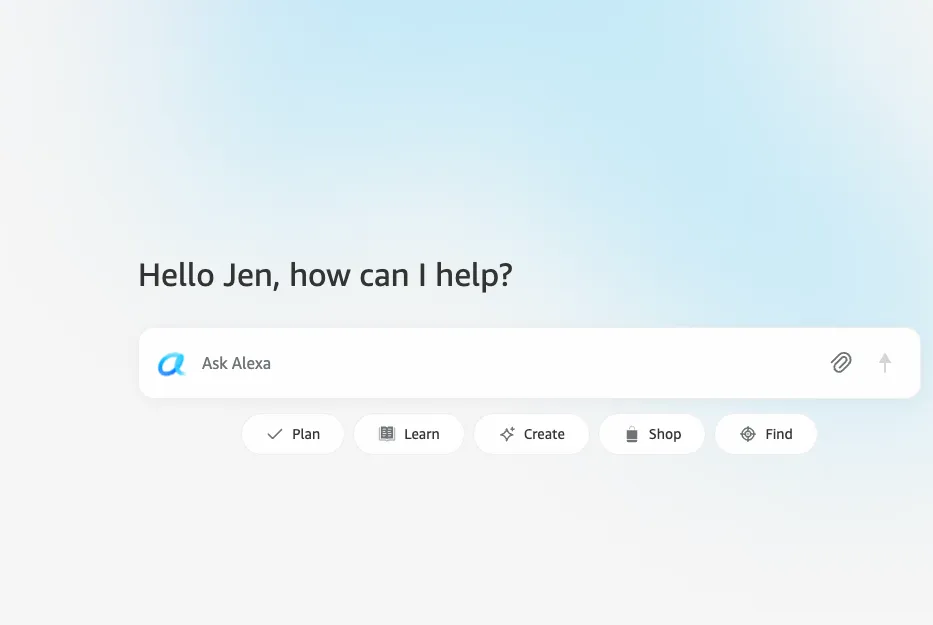Image resolution: width=933 pixels, height=625 pixels.
Task: Click the 'Ask Alexa' placeholder text
Action: [236, 363]
